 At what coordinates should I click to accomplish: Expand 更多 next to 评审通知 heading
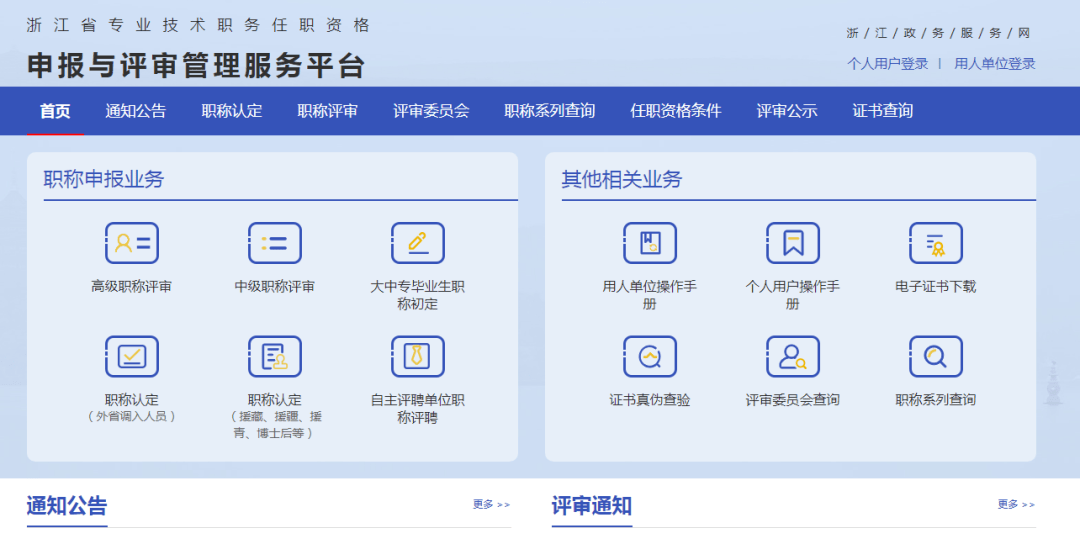[1016, 505]
